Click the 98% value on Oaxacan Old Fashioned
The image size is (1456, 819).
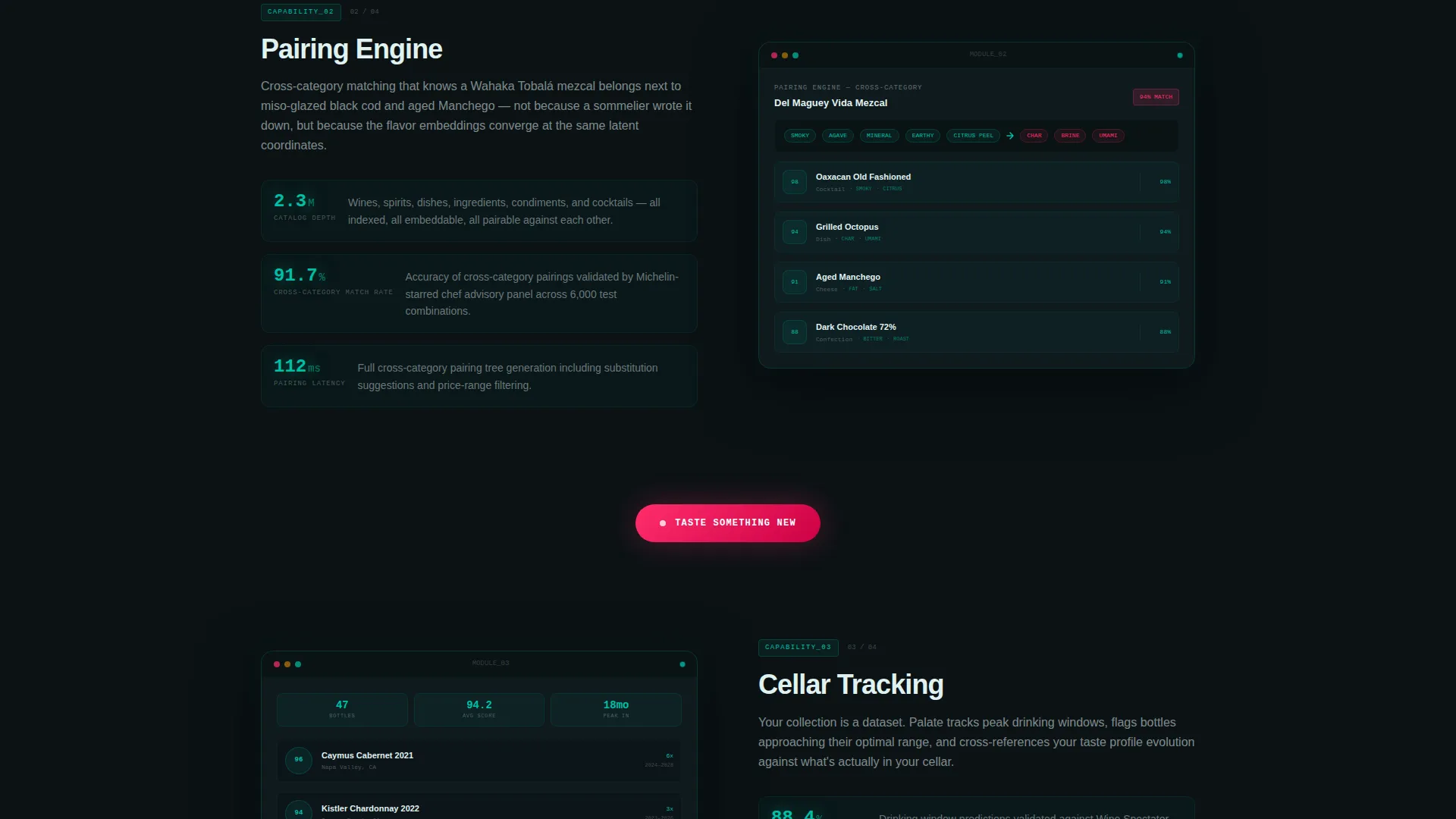(1165, 182)
